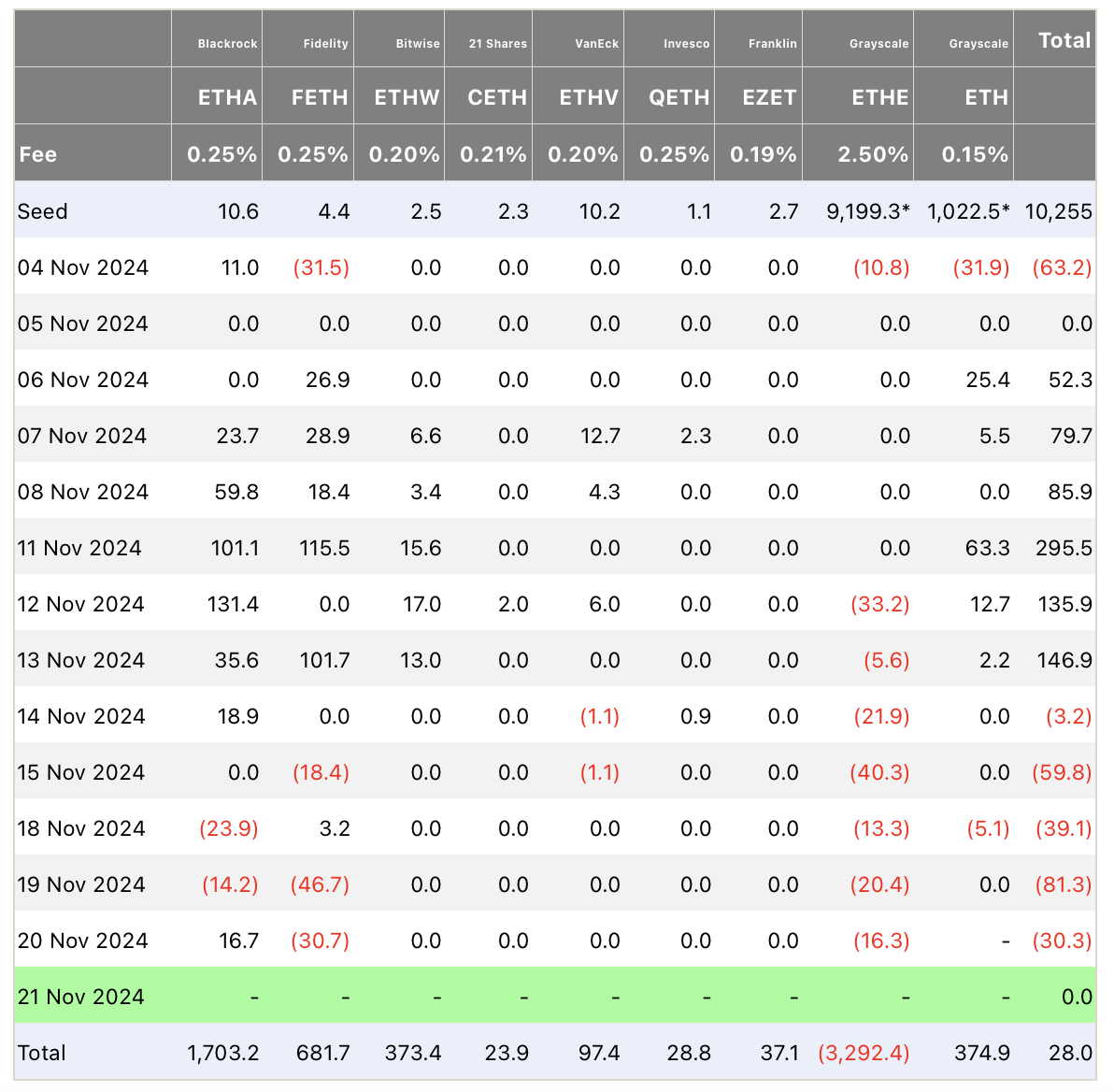
Task: Click the ETHV ticker header
Action: [589, 97]
